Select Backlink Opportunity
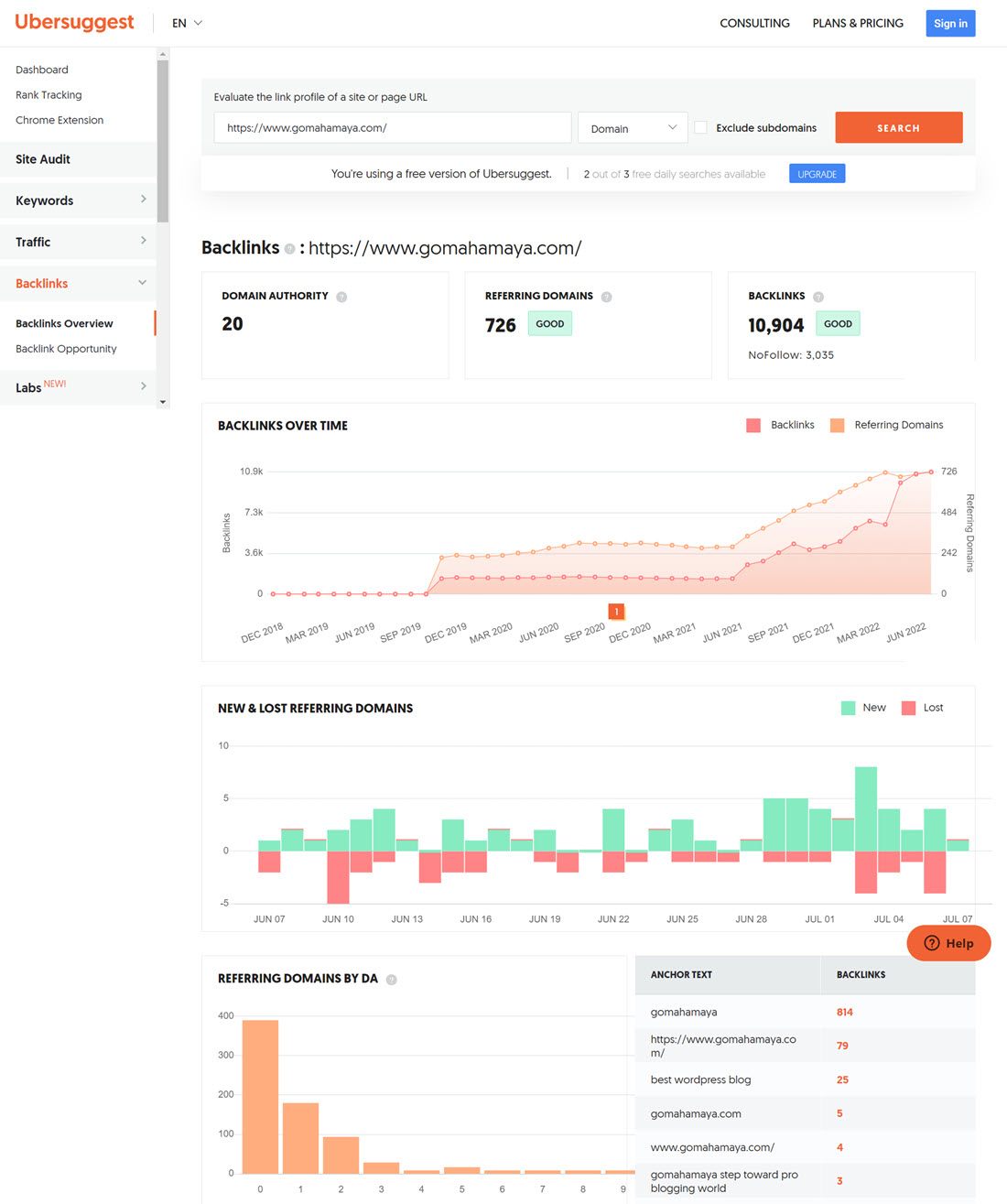The width and height of the screenshot is (1007, 1204). coord(66,349)
